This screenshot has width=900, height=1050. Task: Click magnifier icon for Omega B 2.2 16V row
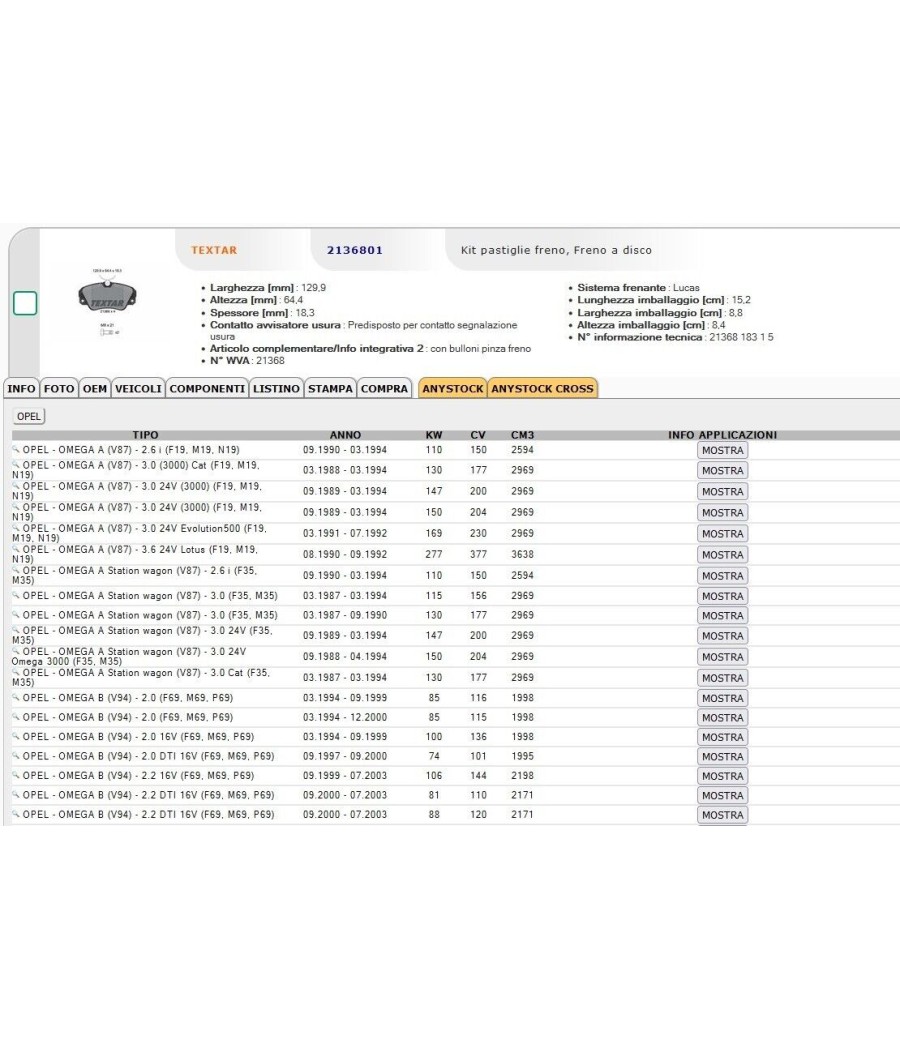[16, 775]
